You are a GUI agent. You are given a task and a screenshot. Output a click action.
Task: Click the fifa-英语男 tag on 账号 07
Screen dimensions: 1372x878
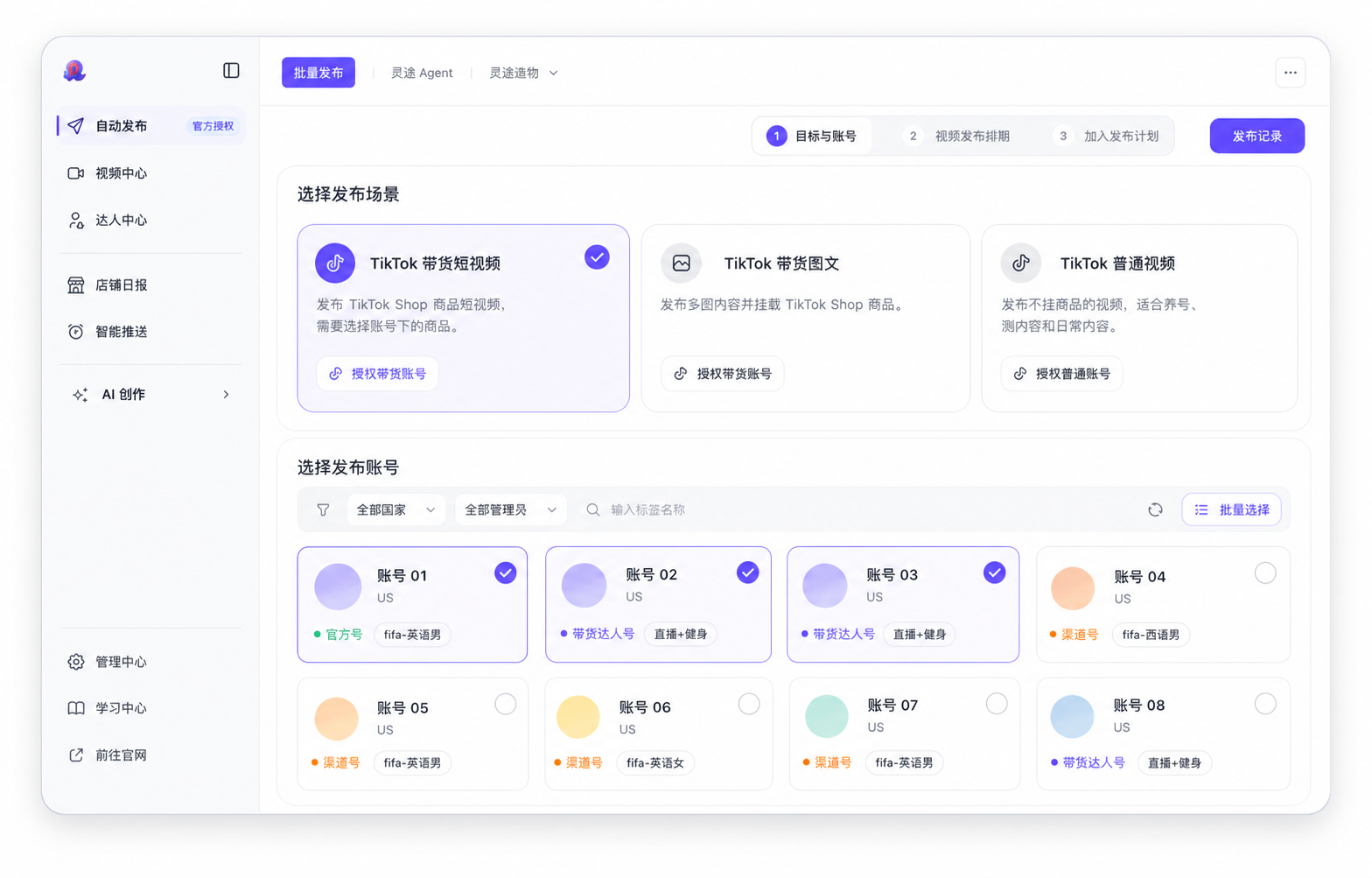904,763
